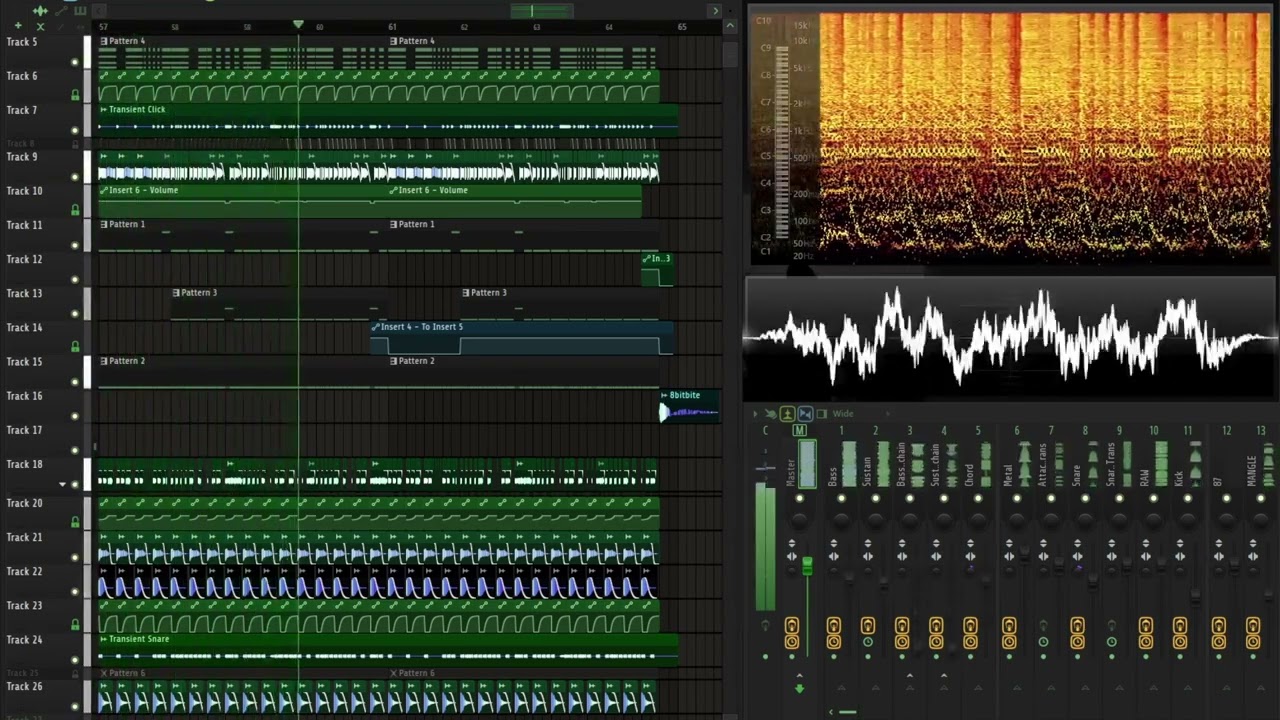Mute the Master mixer channel LED
The height and width of the screenshot is (720, 1280).
pyautogui.click(x=799, y=498)
